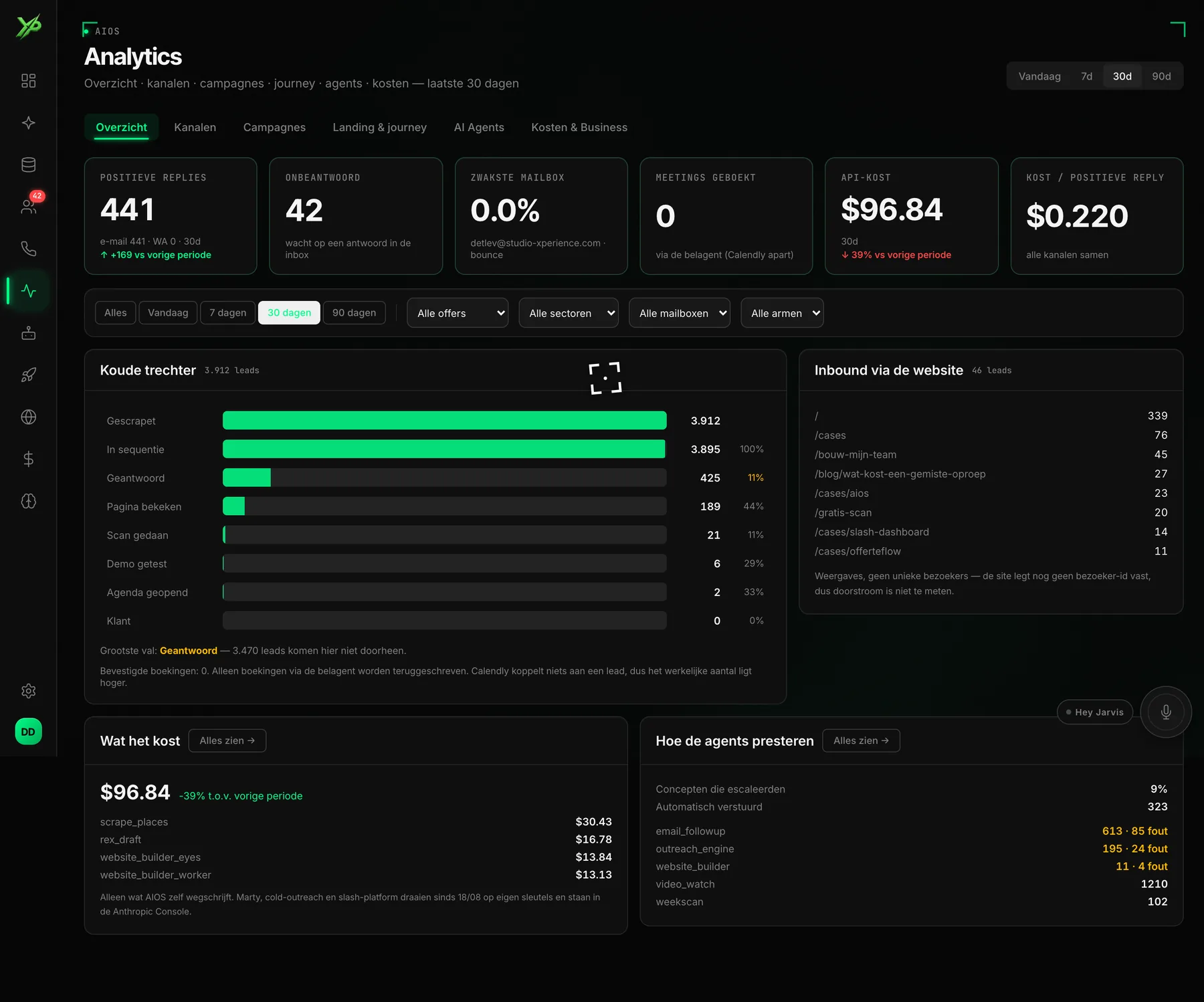Open the API-kost card
1204x1002 pixels.
coord(912,216)
